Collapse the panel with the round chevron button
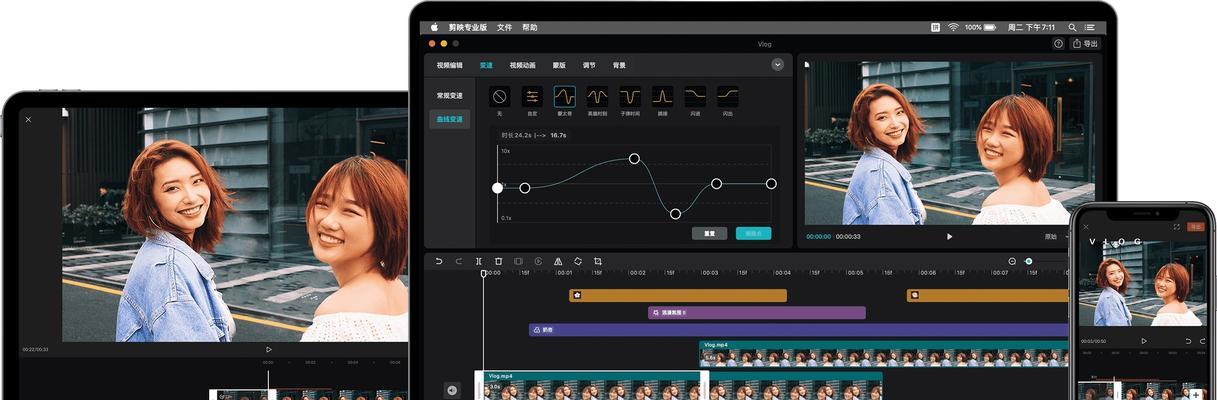This screenshot has height=400, width=1217. point(777,64)
